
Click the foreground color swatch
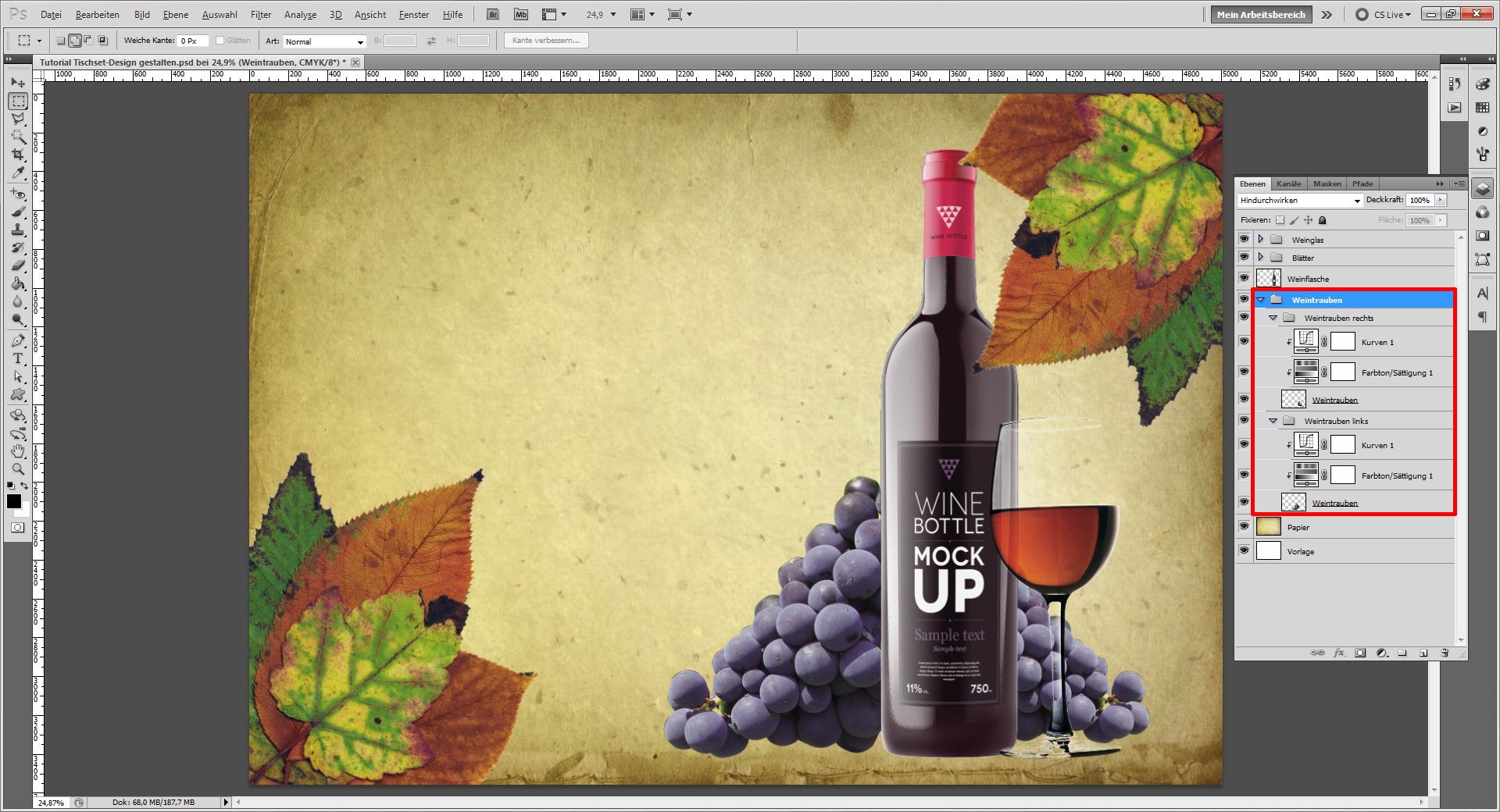click(14, 501)
